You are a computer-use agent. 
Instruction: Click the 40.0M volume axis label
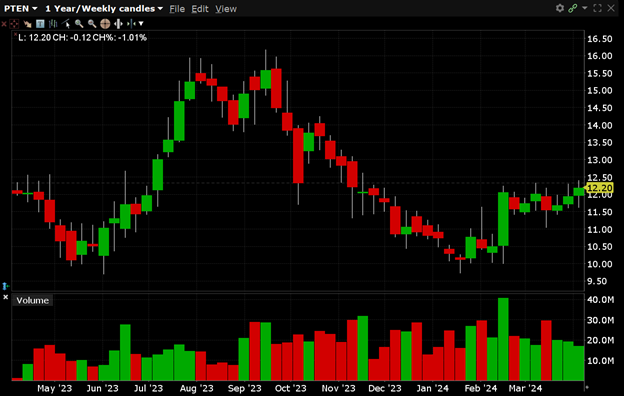click(x=601, y=299)
